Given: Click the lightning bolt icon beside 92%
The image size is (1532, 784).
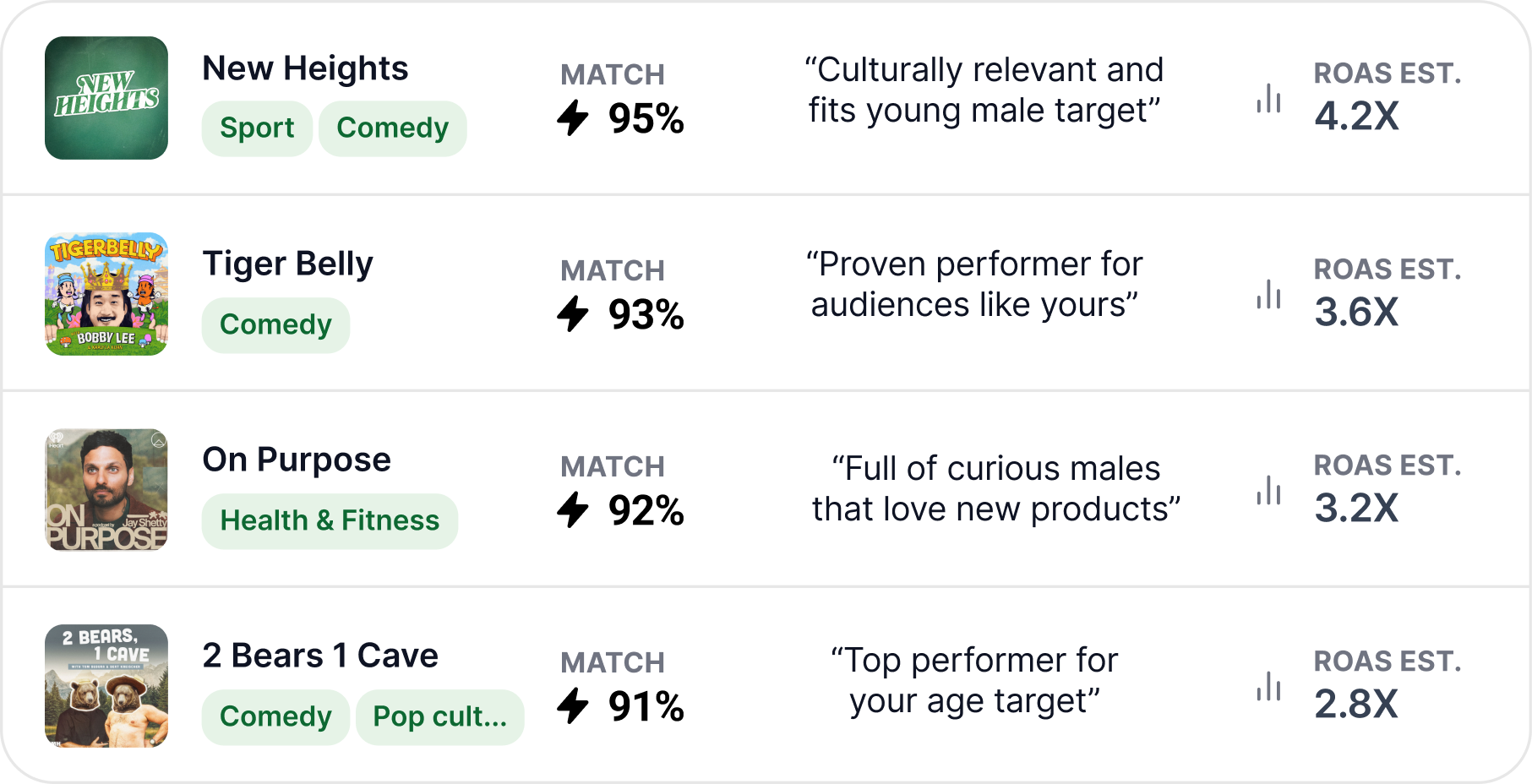Looking at the screenshot, I should tap(573, 509).
